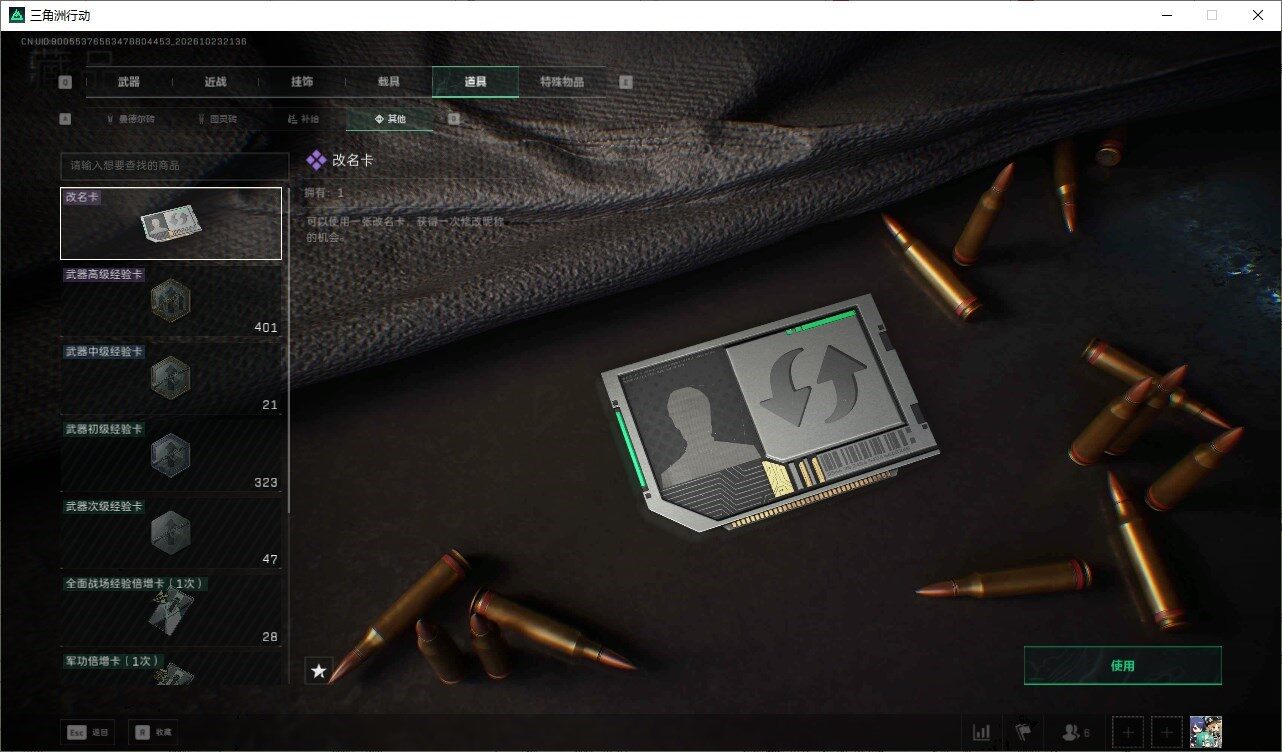Click the E next-category key icon
This screenshot has height=752, width=1282.
(x=626, y=82)
